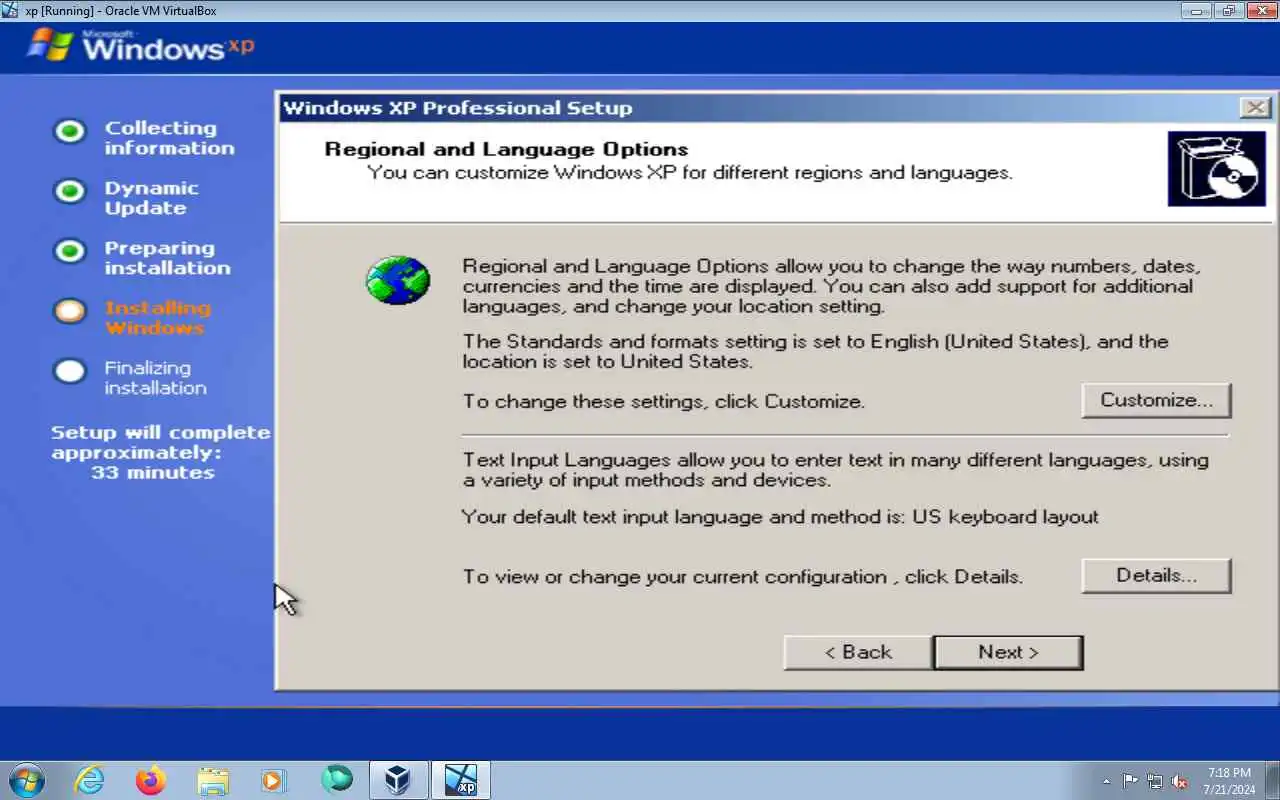Viewport: 1280px width, 800px height.
Task: Close the Windows XP Professional Setup dialog
Action: pos(1254,108)
